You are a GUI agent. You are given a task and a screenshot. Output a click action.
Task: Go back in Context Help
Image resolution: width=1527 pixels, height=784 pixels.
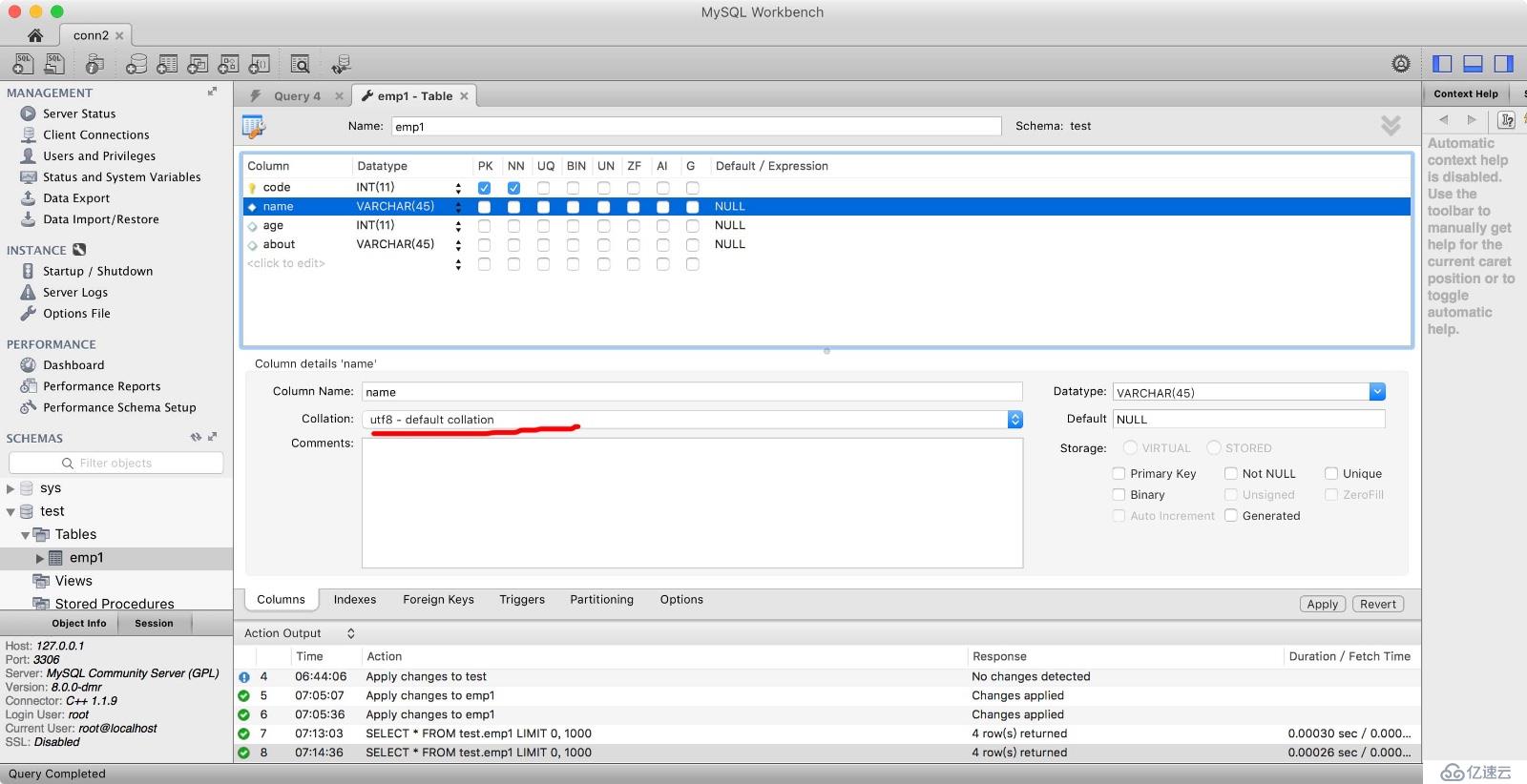point(1443,119)
